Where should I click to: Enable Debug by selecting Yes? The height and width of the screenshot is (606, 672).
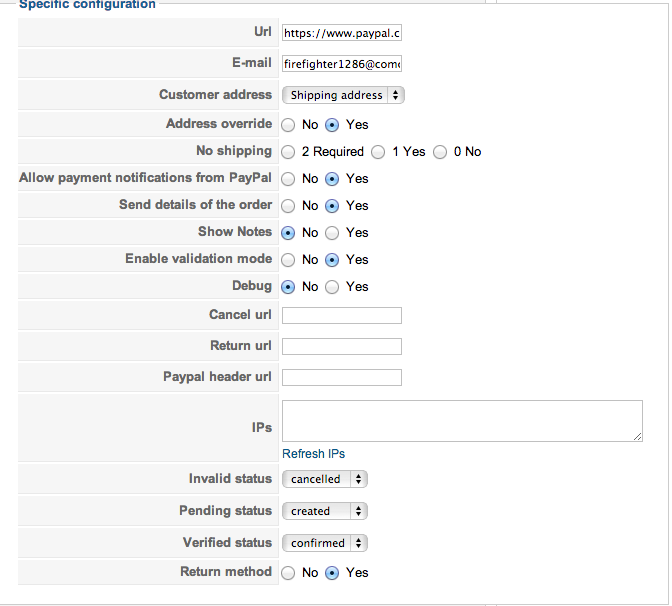(332, 287)
